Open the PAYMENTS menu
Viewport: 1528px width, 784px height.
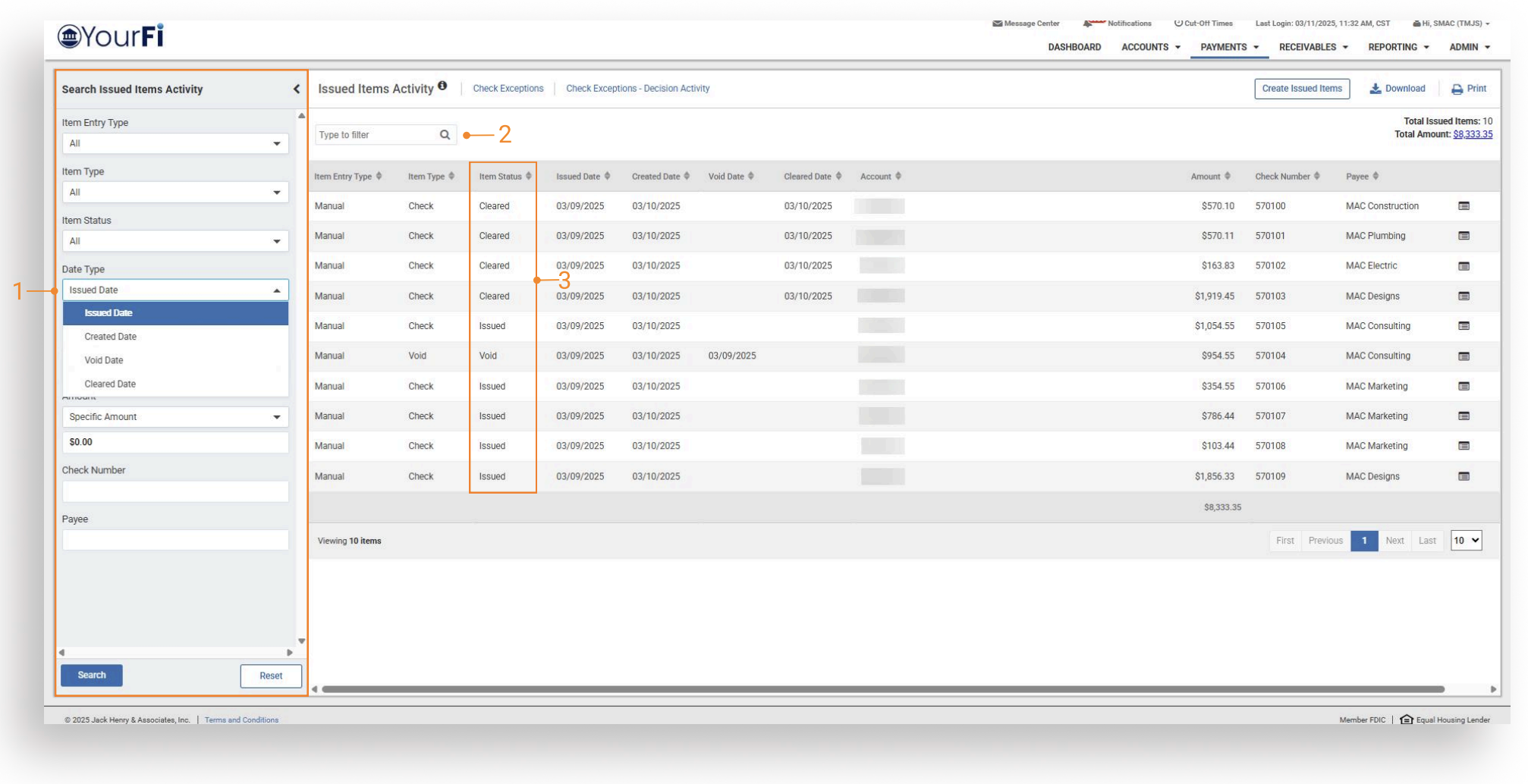pos(1229,47)
